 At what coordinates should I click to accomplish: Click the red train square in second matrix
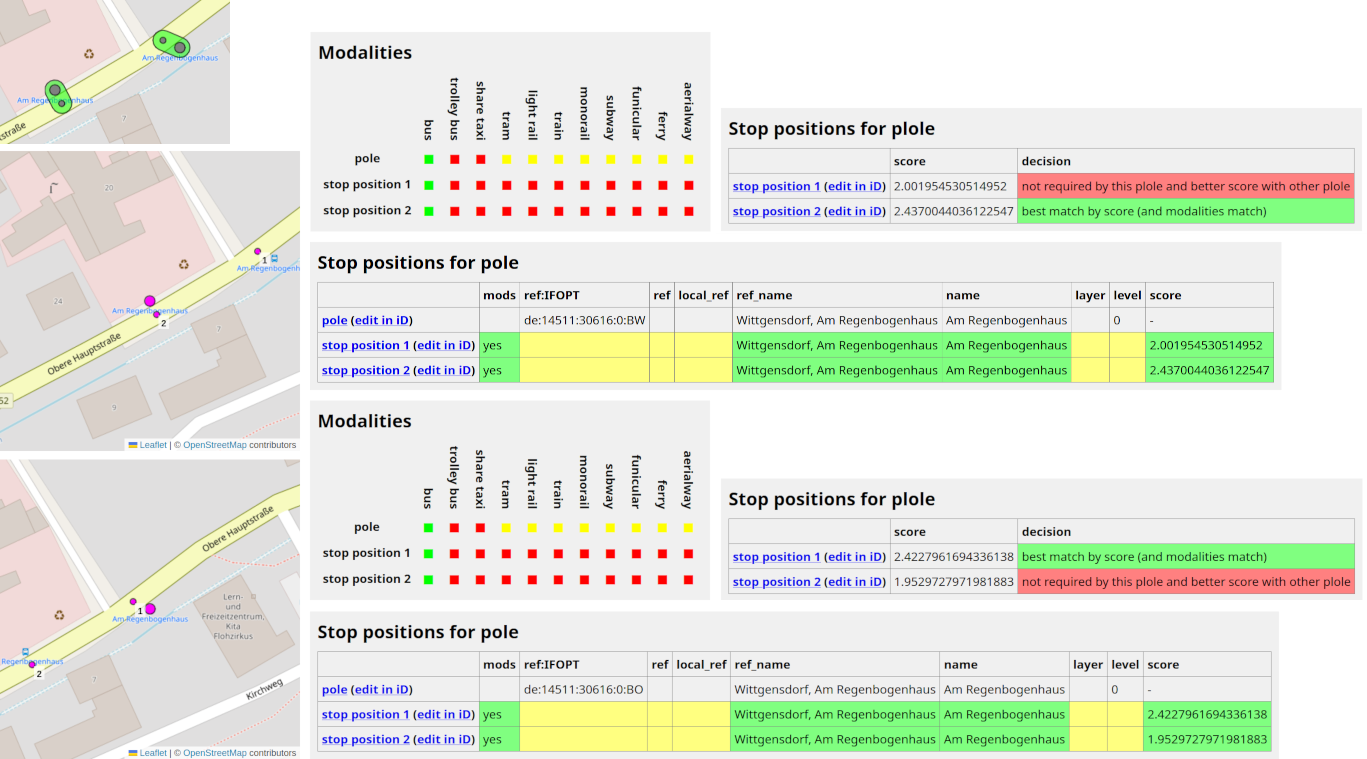coord(557,553)
